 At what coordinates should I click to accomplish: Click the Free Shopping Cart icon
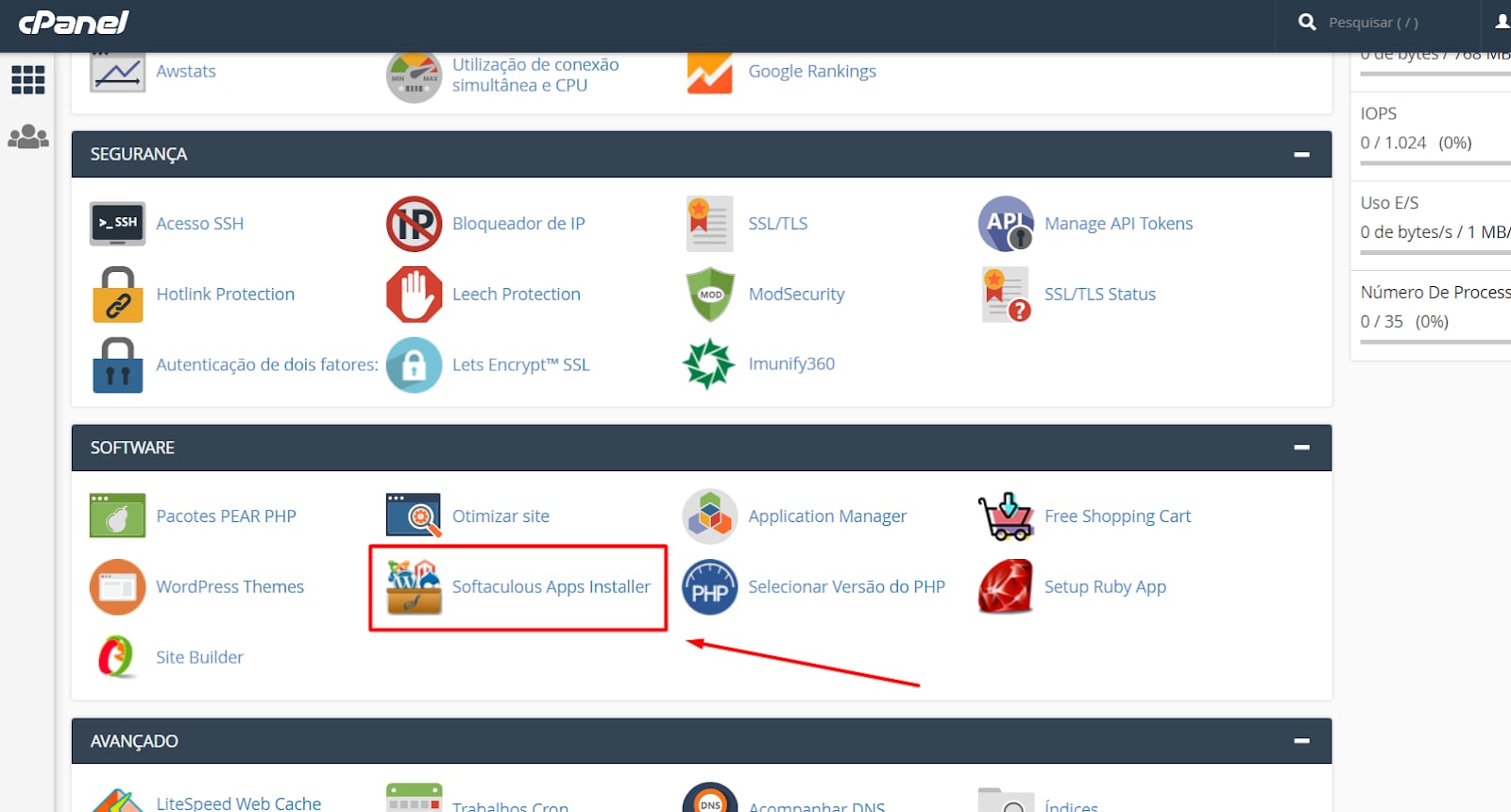pos(1006,516)
